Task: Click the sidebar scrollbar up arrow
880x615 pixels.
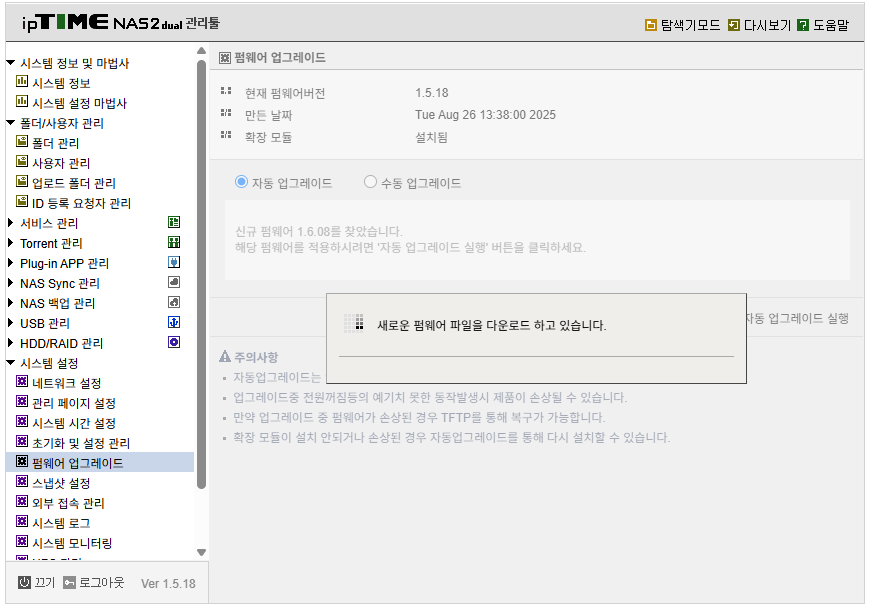Action: [201, 51]
